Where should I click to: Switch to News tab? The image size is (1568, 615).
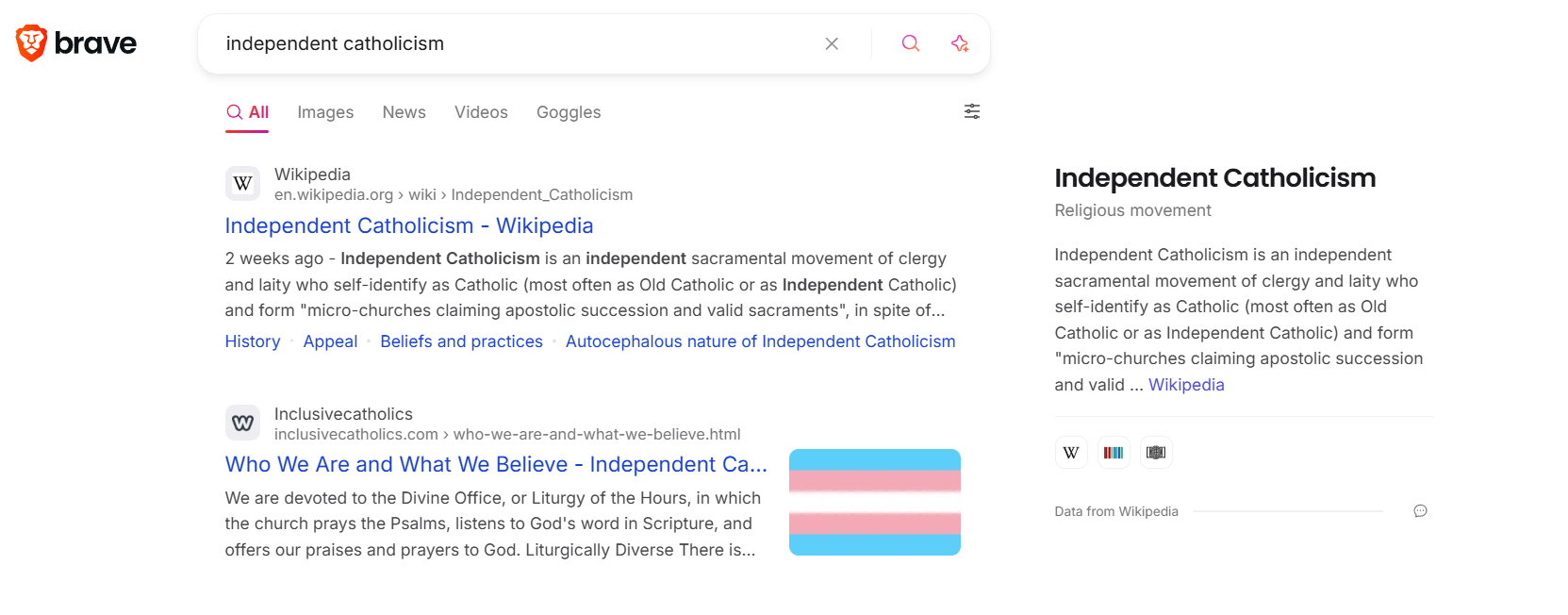(x=404, y=112)
